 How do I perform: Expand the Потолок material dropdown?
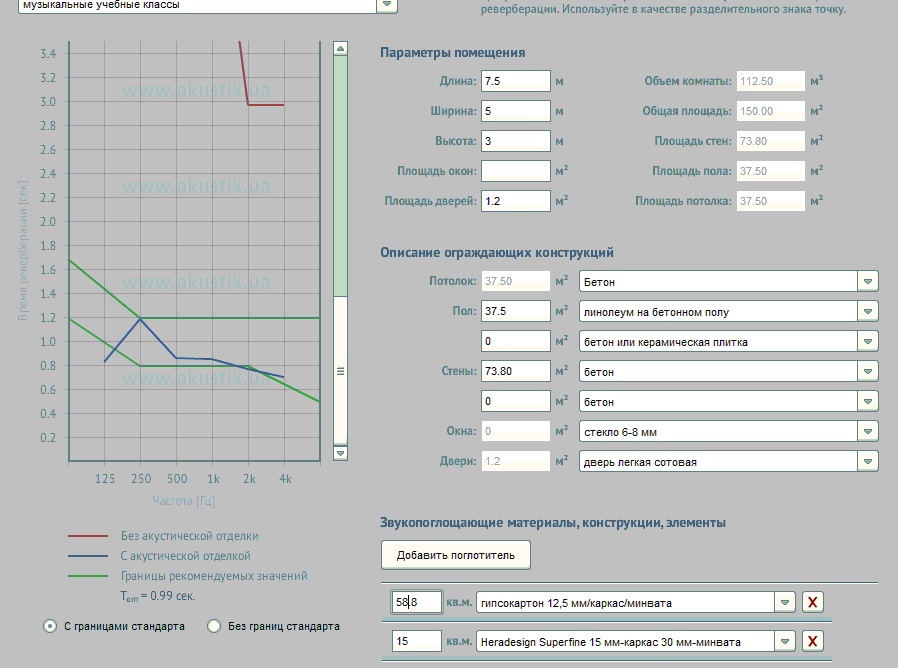[868, 282]
